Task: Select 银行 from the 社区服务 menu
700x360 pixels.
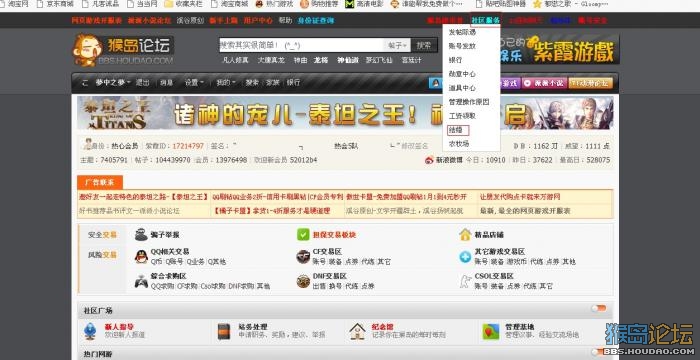Action: [455, 60]
